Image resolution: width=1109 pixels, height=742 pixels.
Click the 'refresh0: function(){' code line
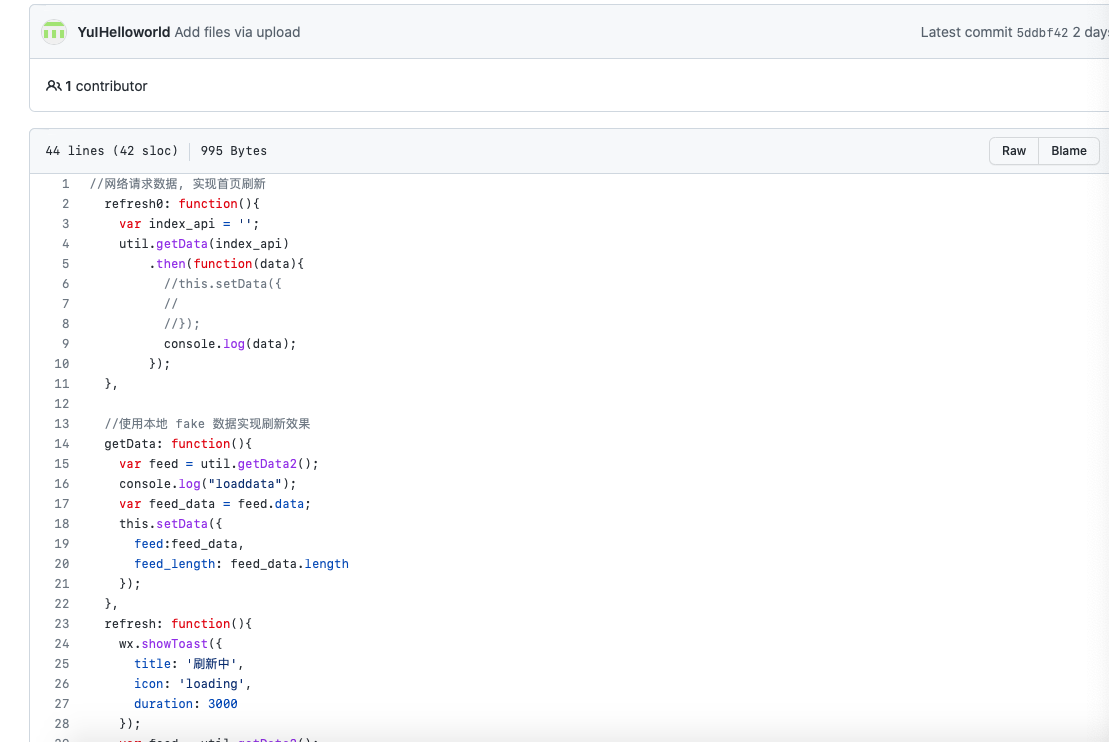pos(182,204)
